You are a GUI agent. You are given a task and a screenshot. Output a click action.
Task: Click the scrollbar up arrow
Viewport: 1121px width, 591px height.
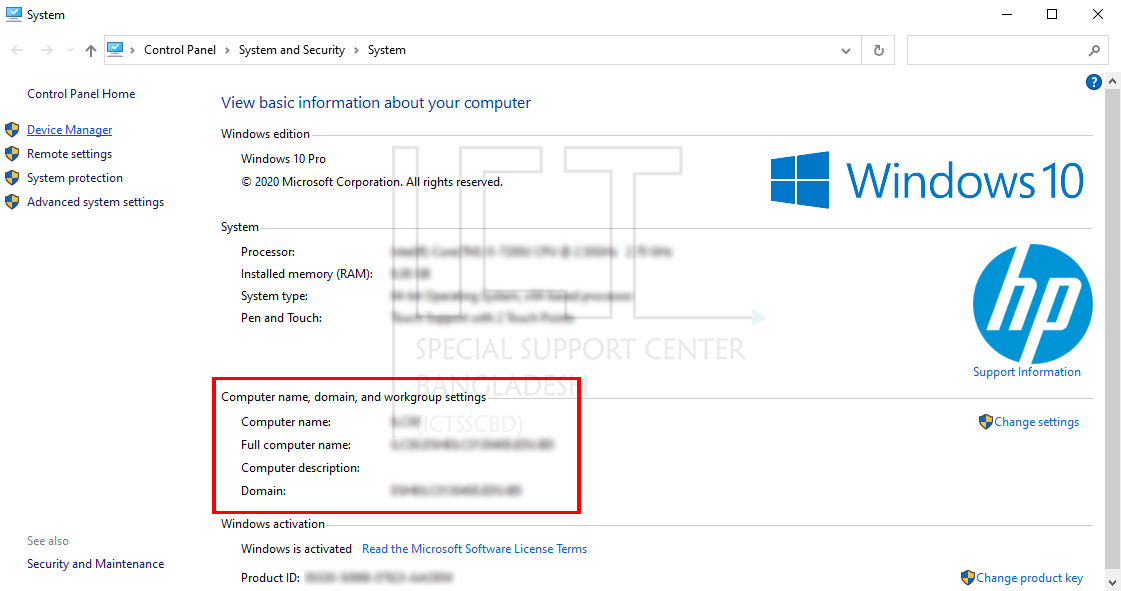click(x=1112, y=81)
